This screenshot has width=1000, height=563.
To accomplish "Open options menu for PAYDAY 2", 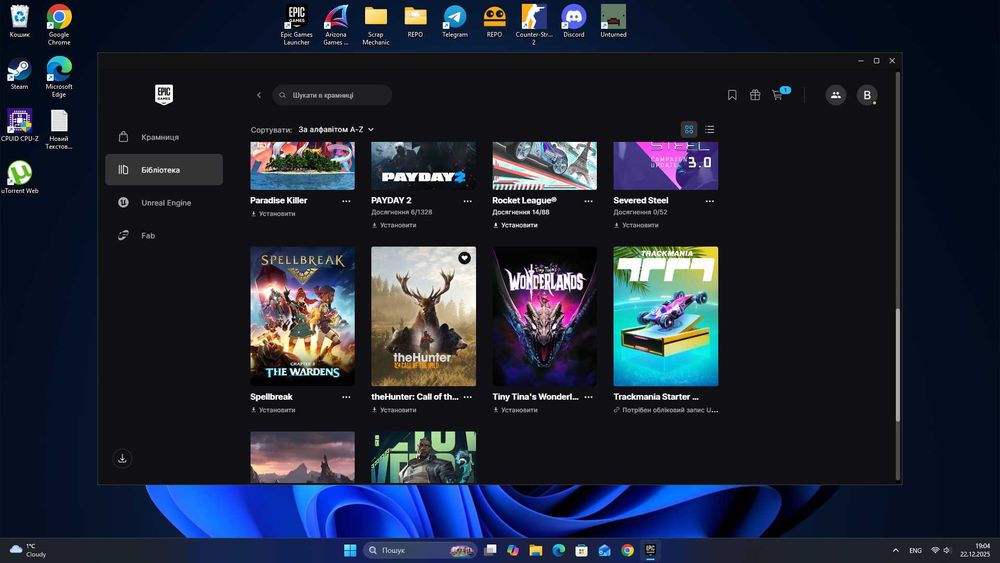I will click(x=467, y=201).
